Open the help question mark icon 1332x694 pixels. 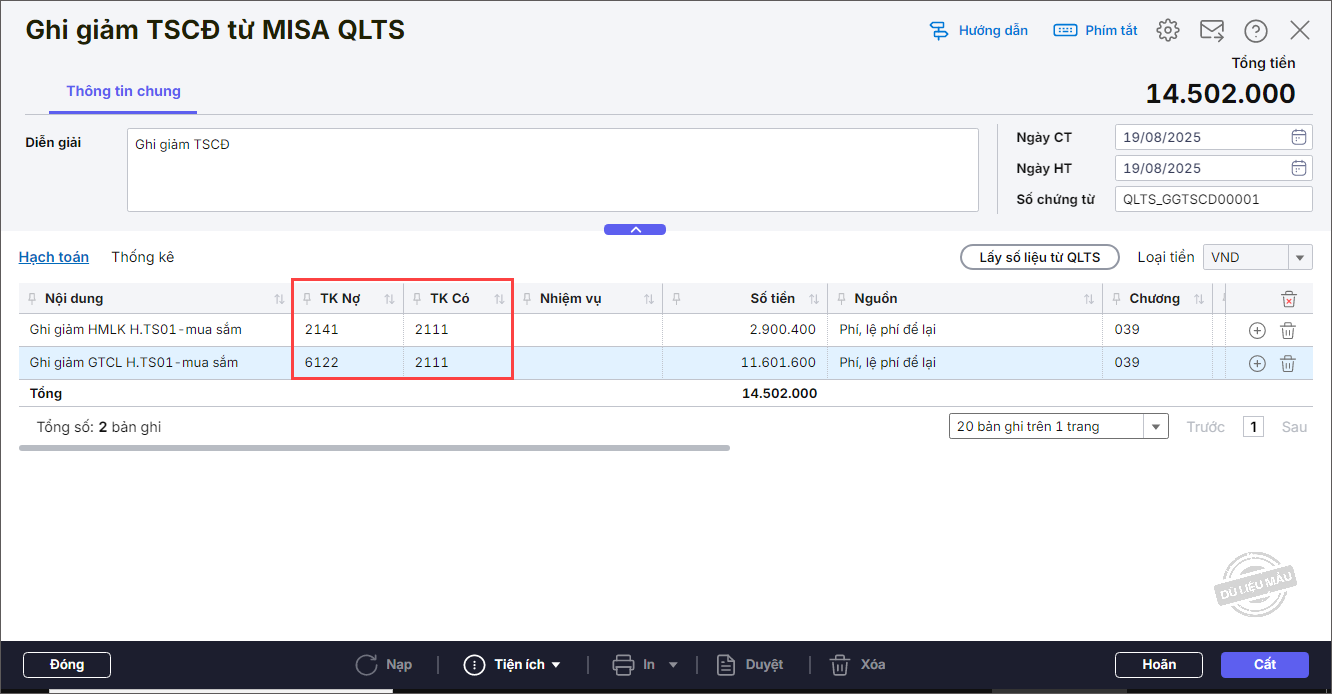coord(1255,31)
